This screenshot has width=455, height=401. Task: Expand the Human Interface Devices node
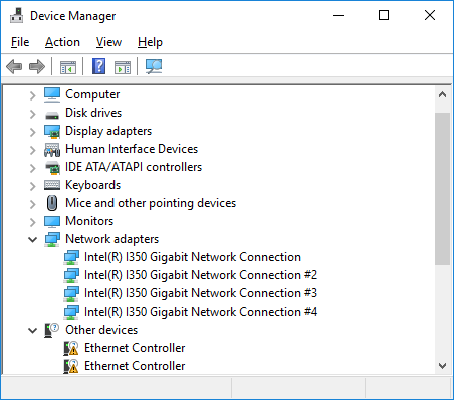pyautogui.click(x=32, y=150)
